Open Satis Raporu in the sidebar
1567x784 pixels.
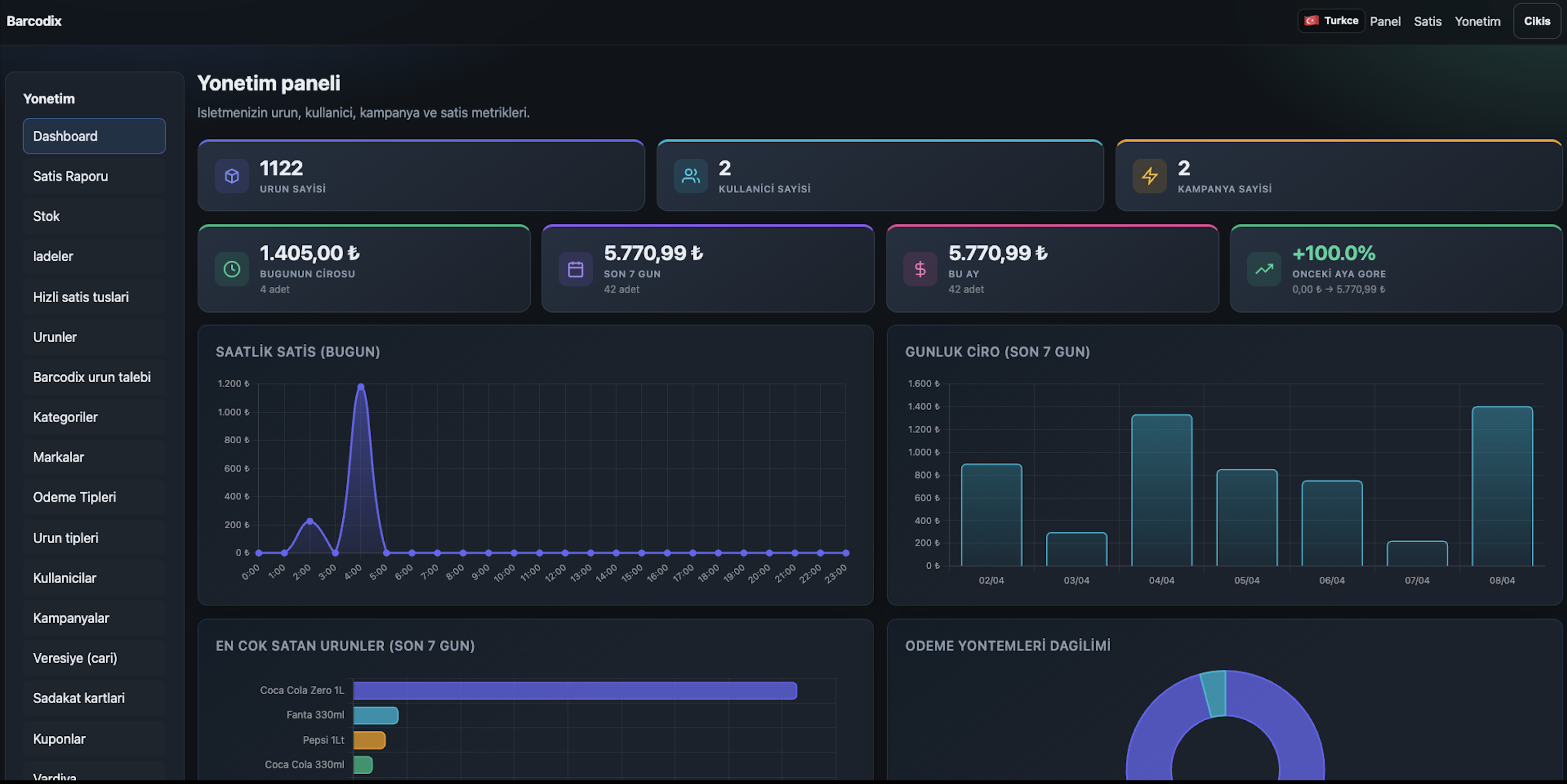(94, 176)
